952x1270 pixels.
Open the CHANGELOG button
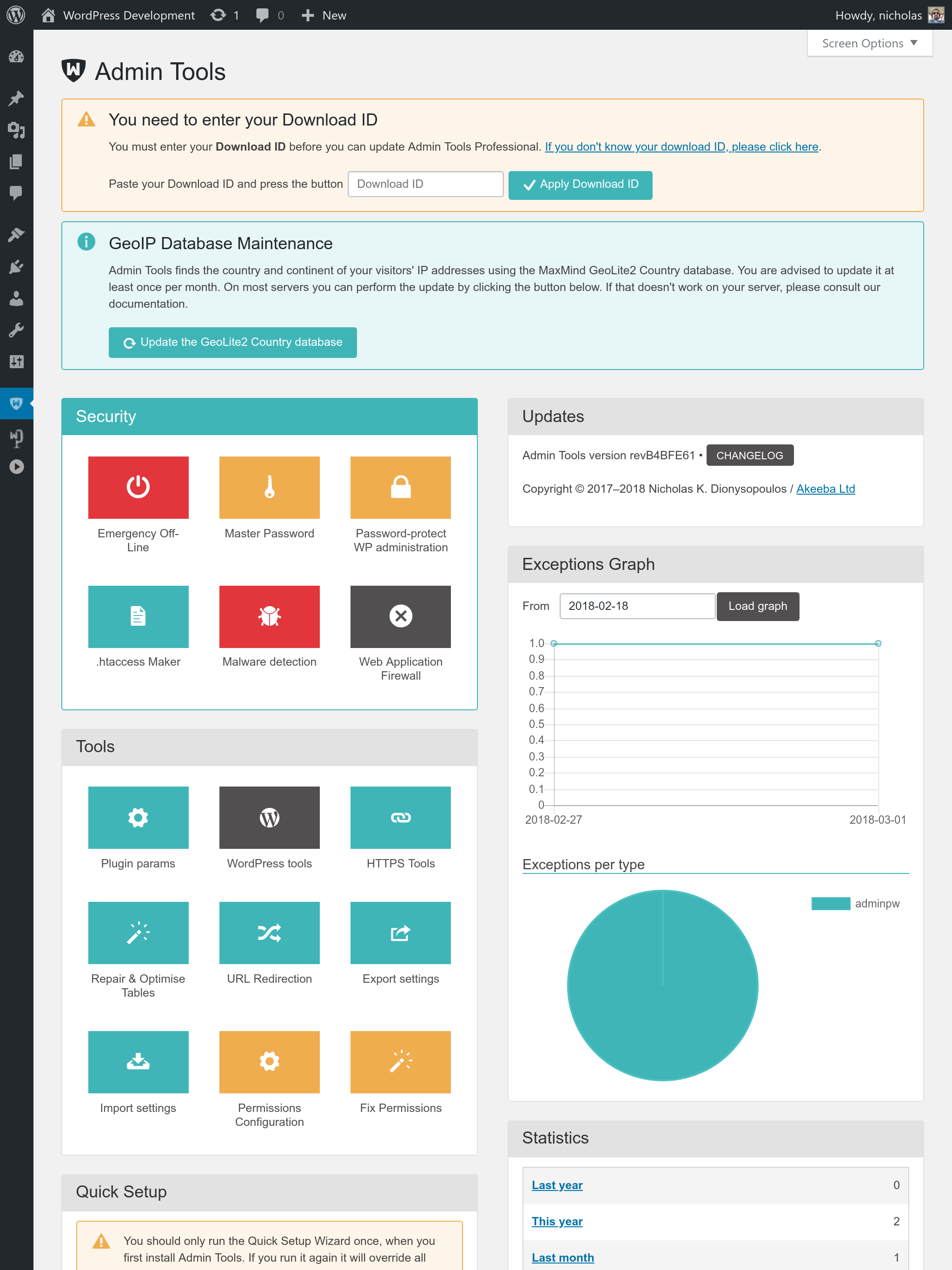[x=749, y=455]
